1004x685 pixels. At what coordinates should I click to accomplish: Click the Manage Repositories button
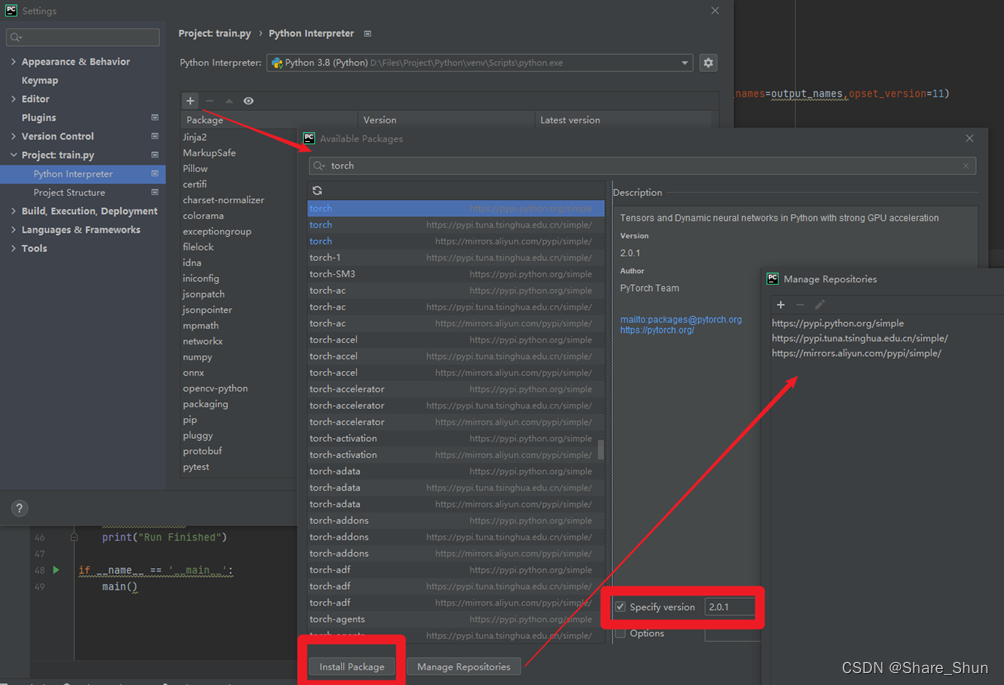[x=464, y=666]
